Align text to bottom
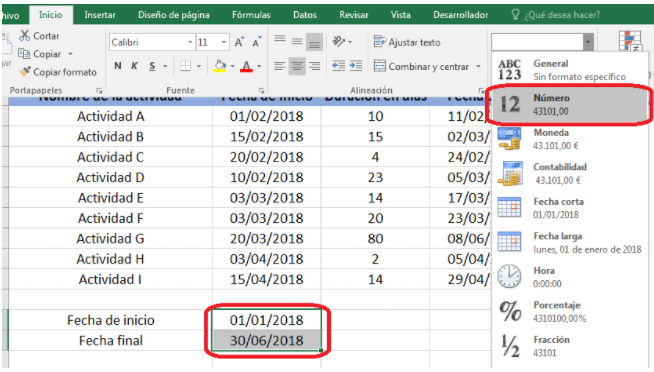 pos(314,42)
